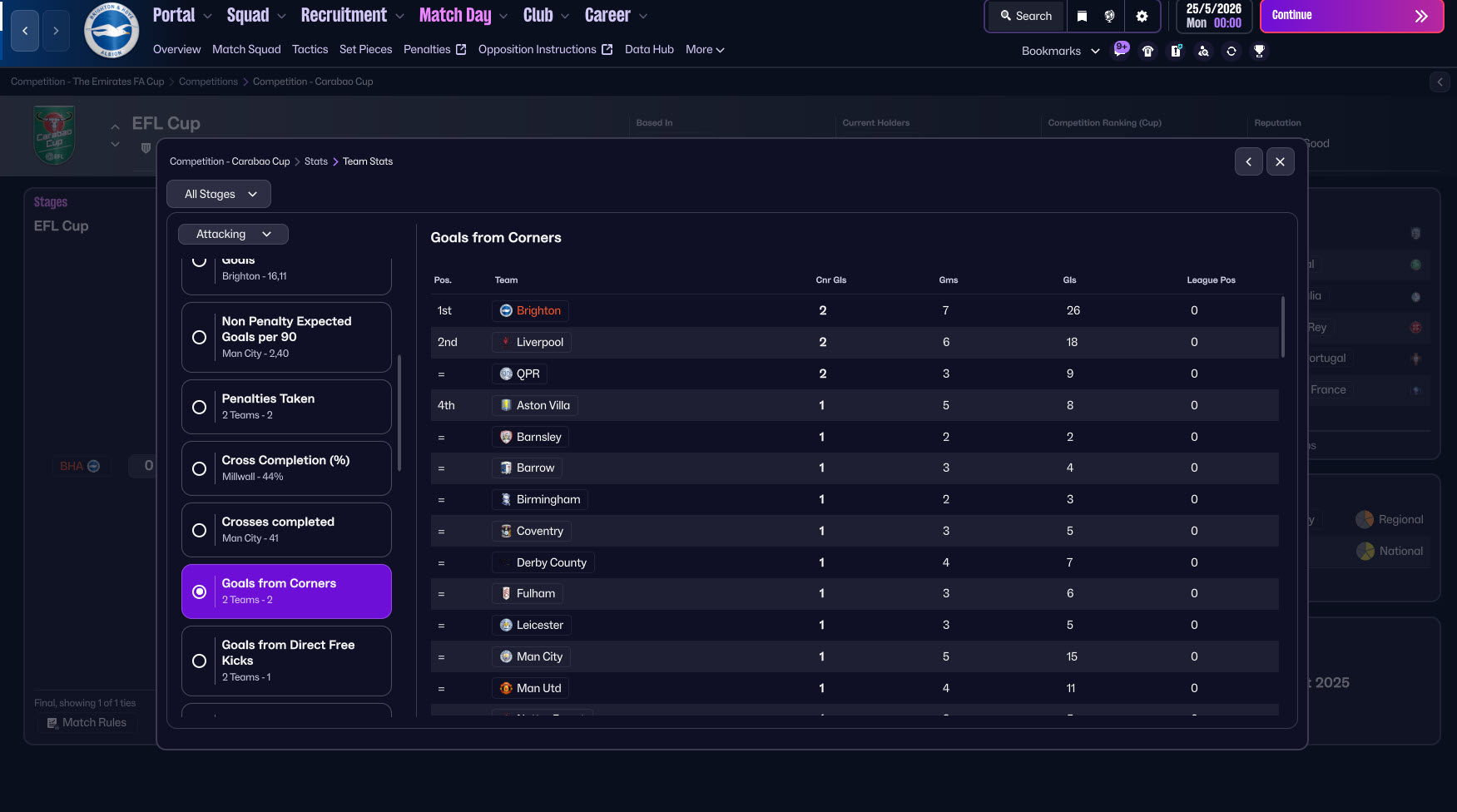Click the team stats table scrollbar

(1282, 326)
